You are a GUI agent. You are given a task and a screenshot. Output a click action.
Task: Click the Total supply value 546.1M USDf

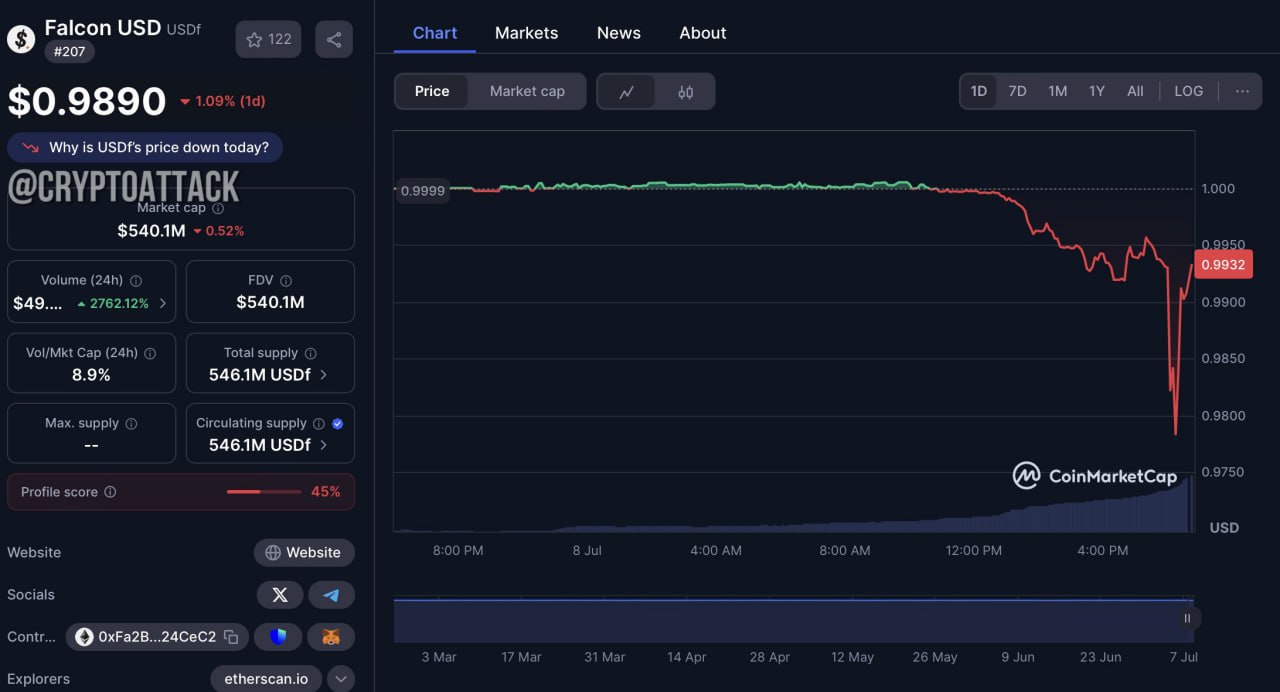(x=260, y=375)
